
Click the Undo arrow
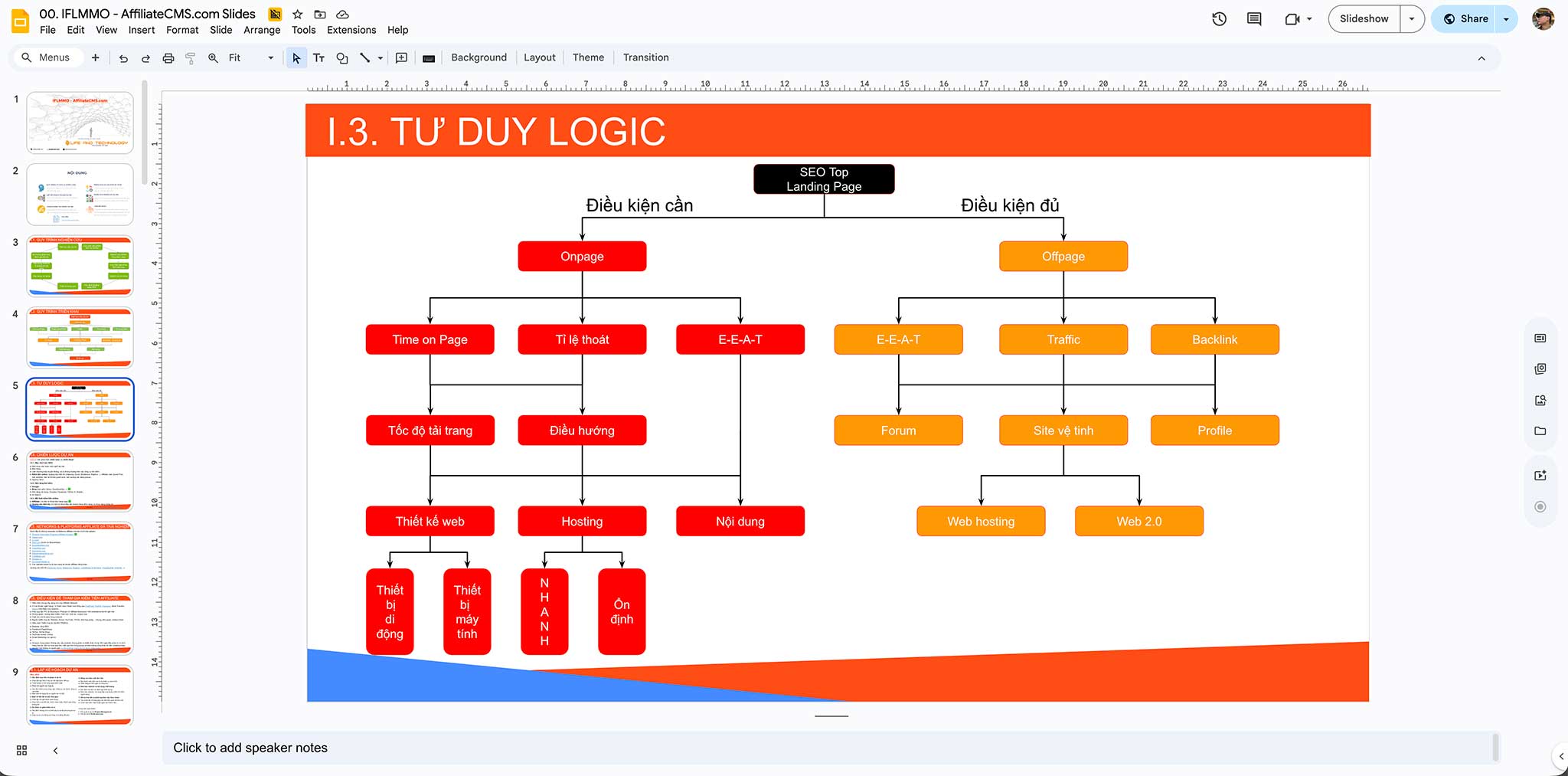pyautogui.click(x=123, y=58)
